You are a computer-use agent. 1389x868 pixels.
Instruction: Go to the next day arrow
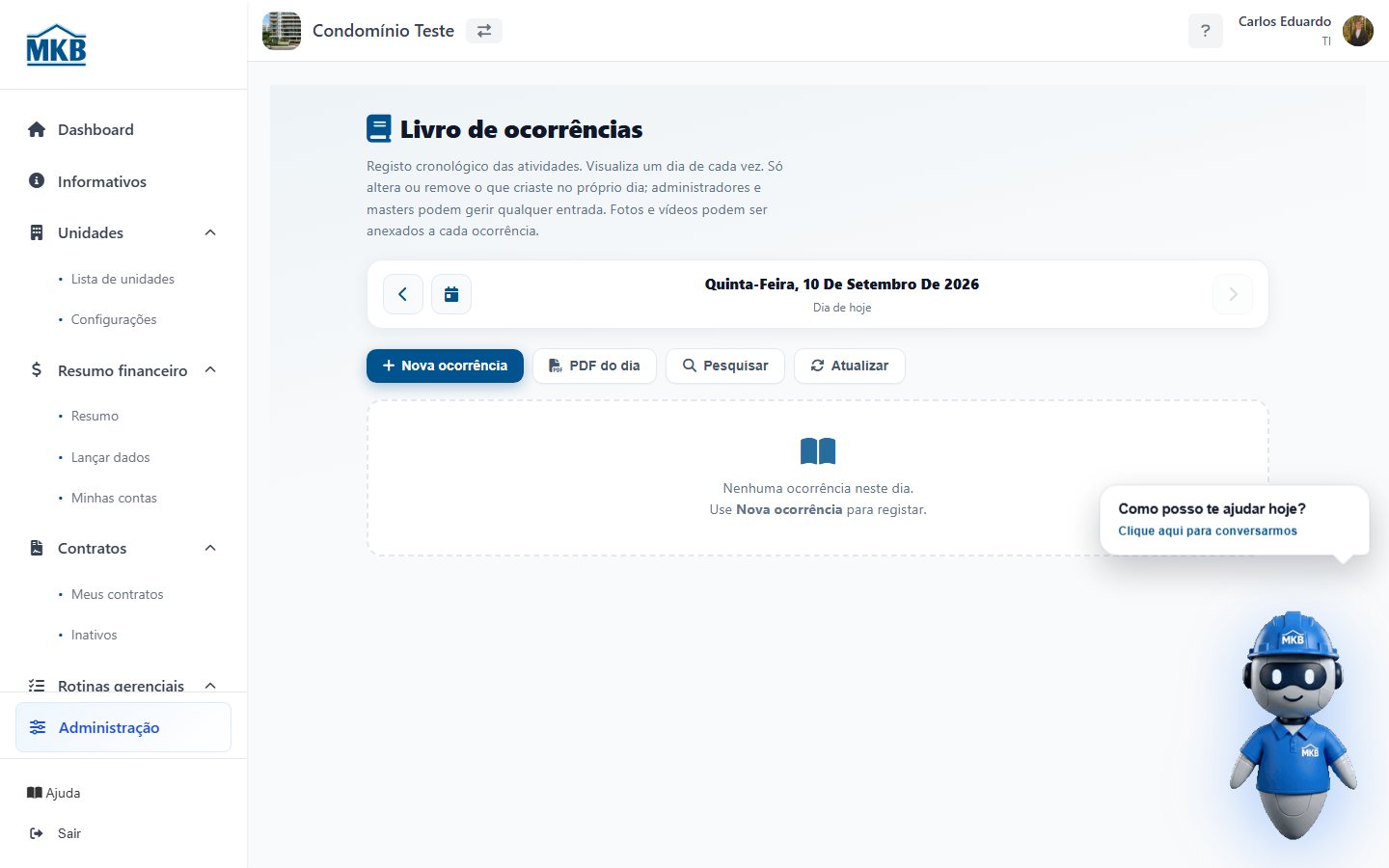1233,294
